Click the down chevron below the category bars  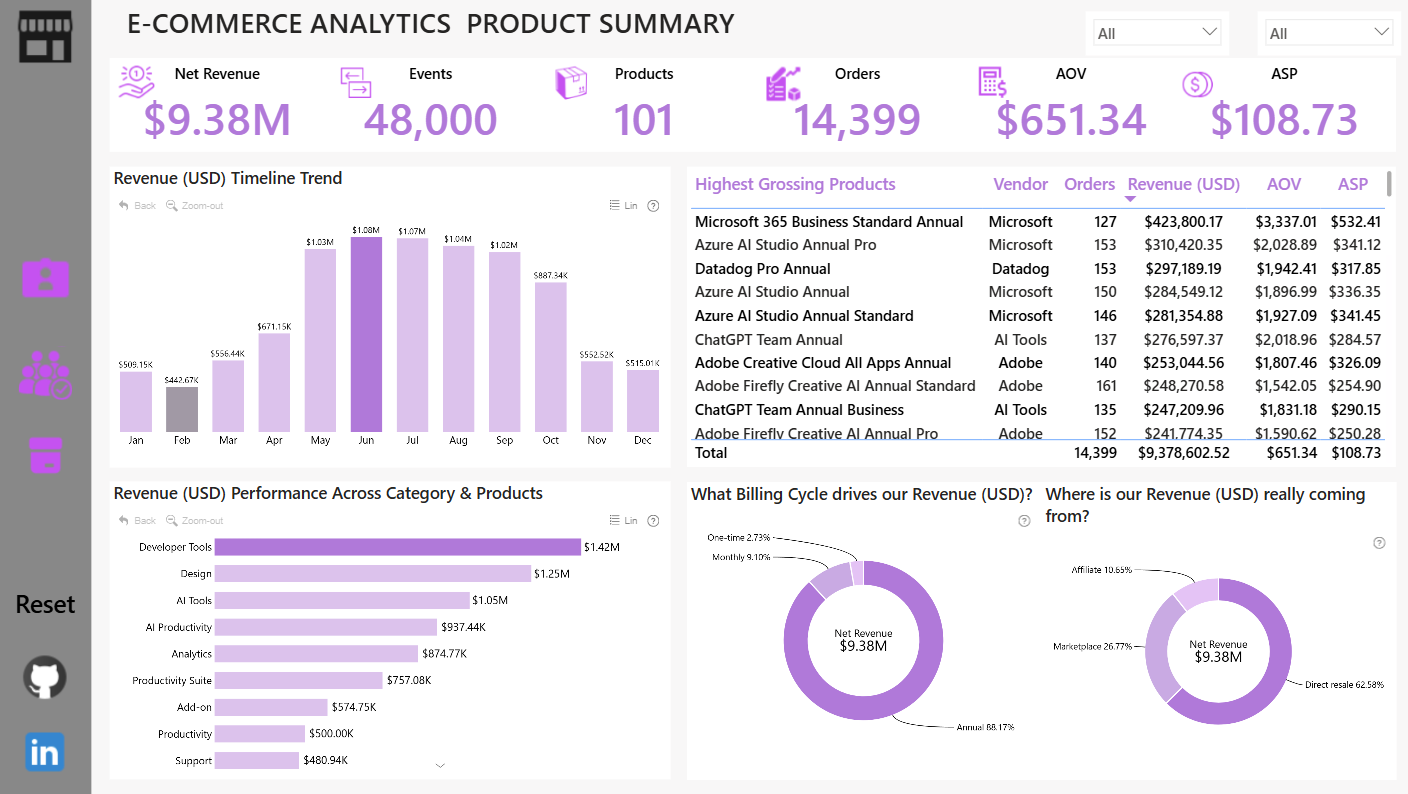coord(440,766)
